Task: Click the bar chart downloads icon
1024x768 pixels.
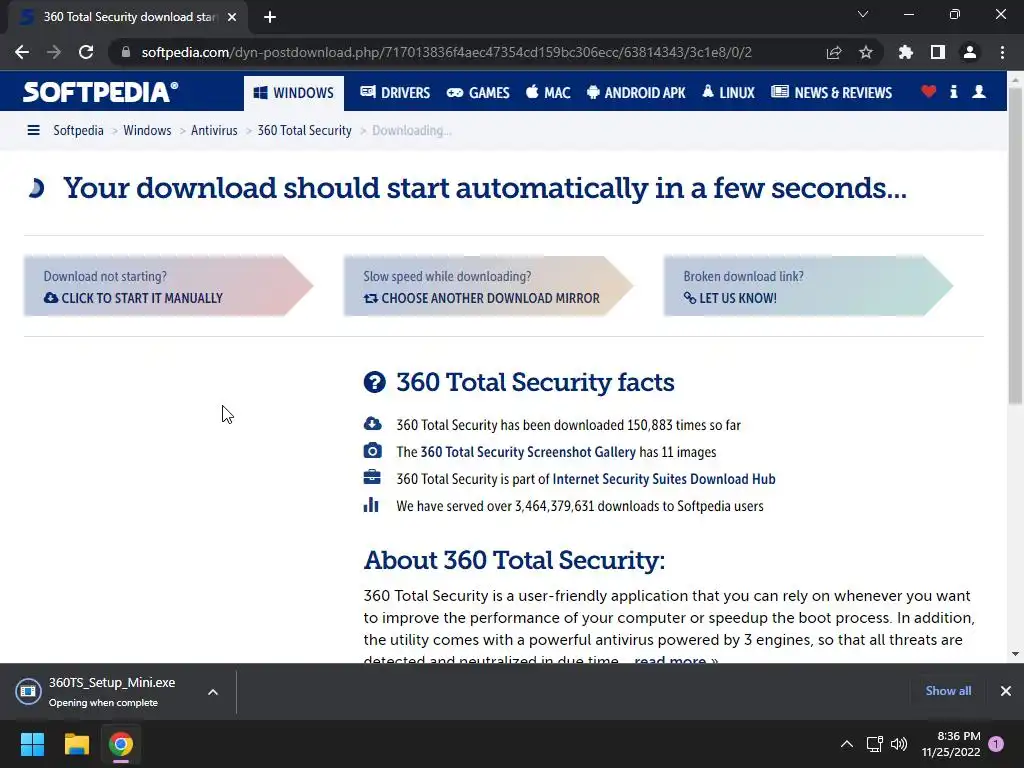Action: coord(371,505)
